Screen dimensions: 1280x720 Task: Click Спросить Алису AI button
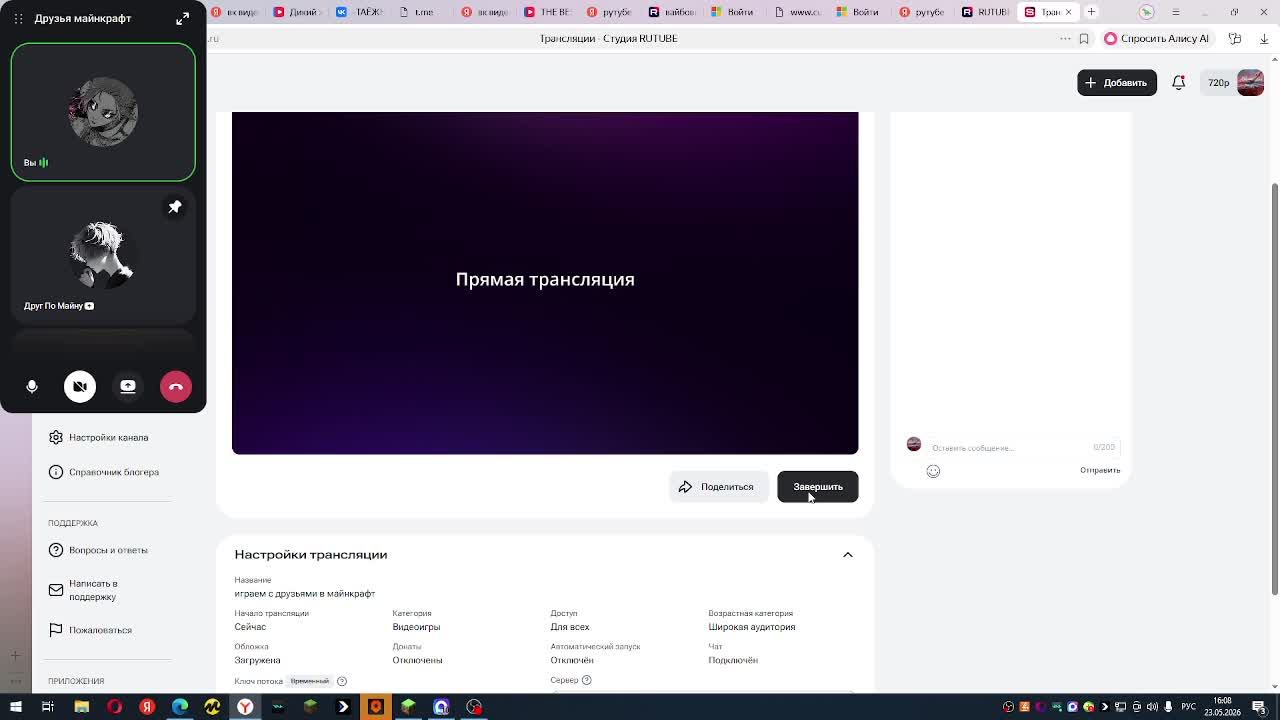1157,38
